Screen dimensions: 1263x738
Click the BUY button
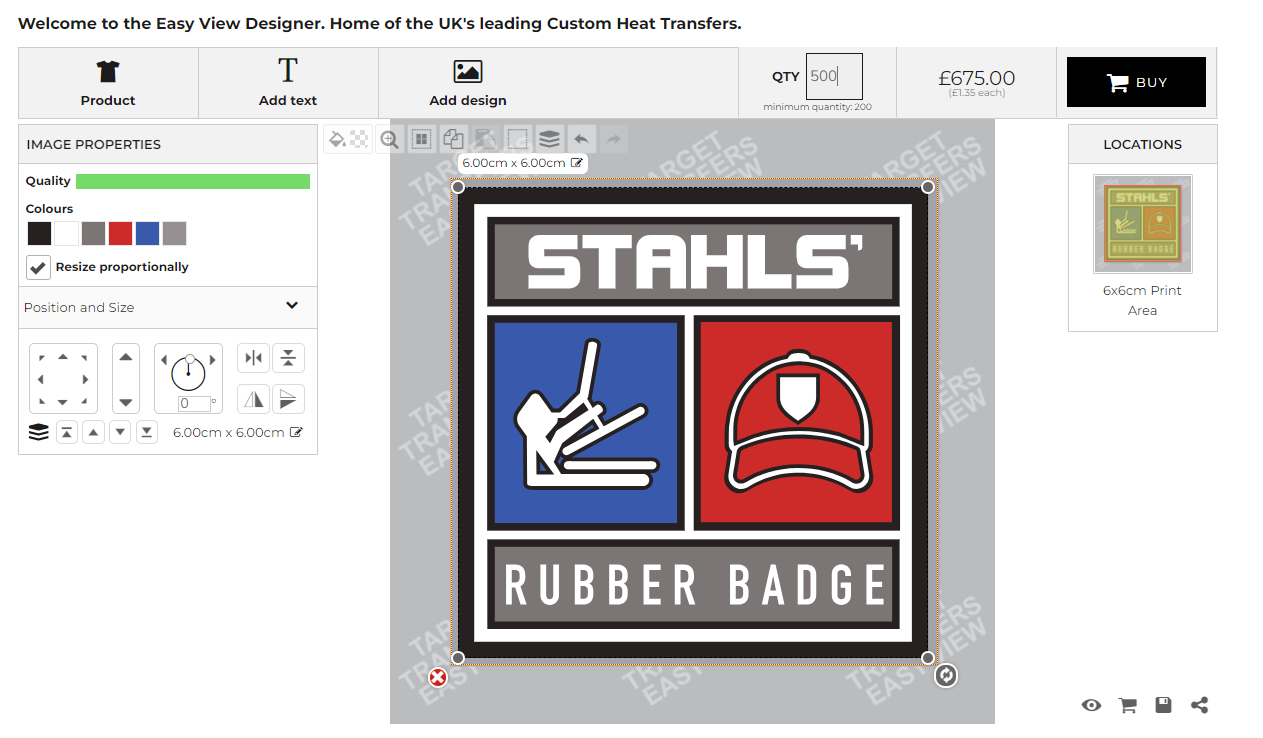1136,82
